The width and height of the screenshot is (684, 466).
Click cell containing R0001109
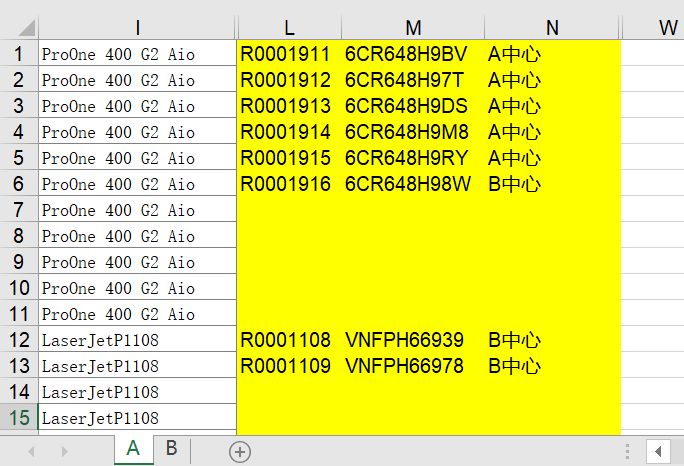pyautogui.click(x=289, y=365)
